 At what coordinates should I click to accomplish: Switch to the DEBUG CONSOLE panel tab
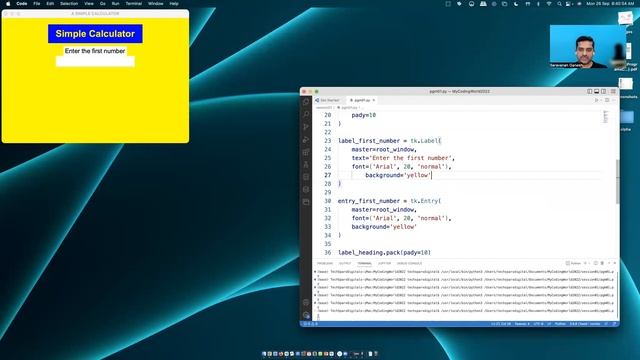coord(409,263)
